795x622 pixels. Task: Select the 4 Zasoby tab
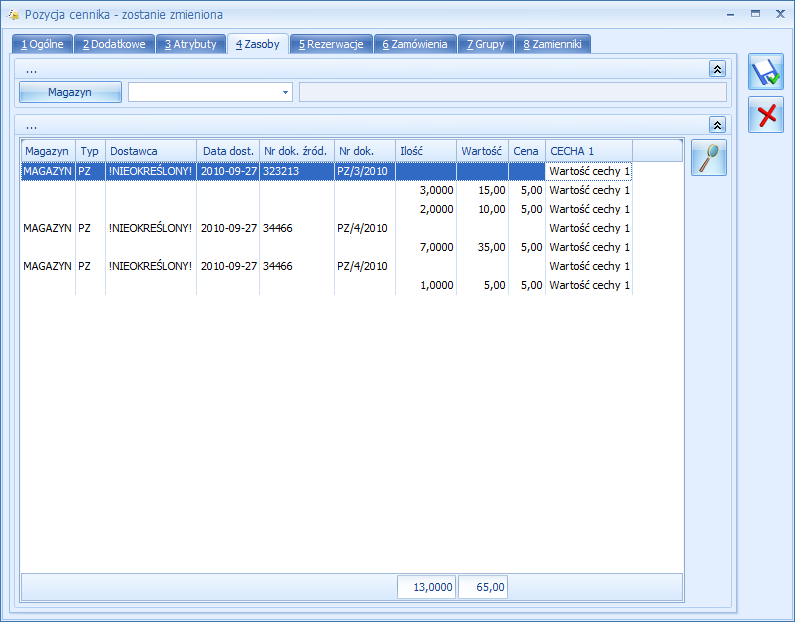pyautogui.click(x=258, y=44)
